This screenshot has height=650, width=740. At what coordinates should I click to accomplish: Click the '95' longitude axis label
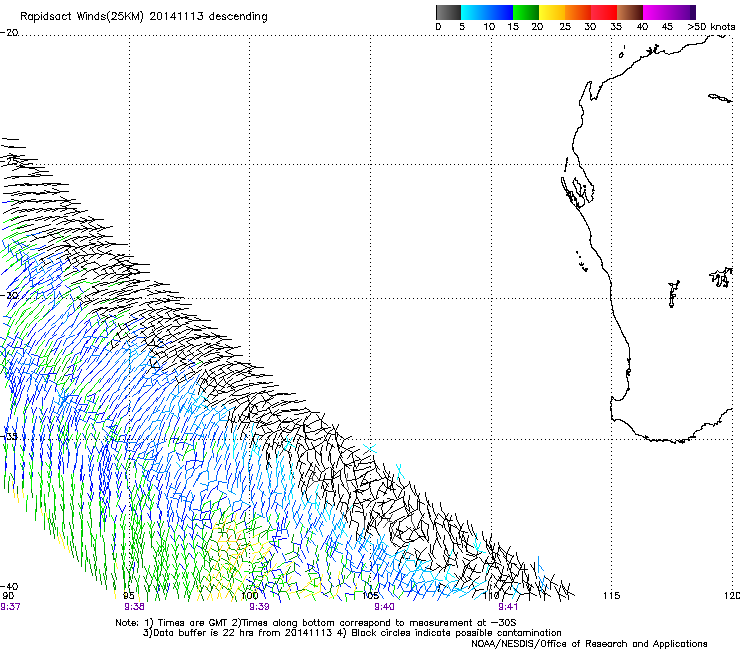coord(129,596)
